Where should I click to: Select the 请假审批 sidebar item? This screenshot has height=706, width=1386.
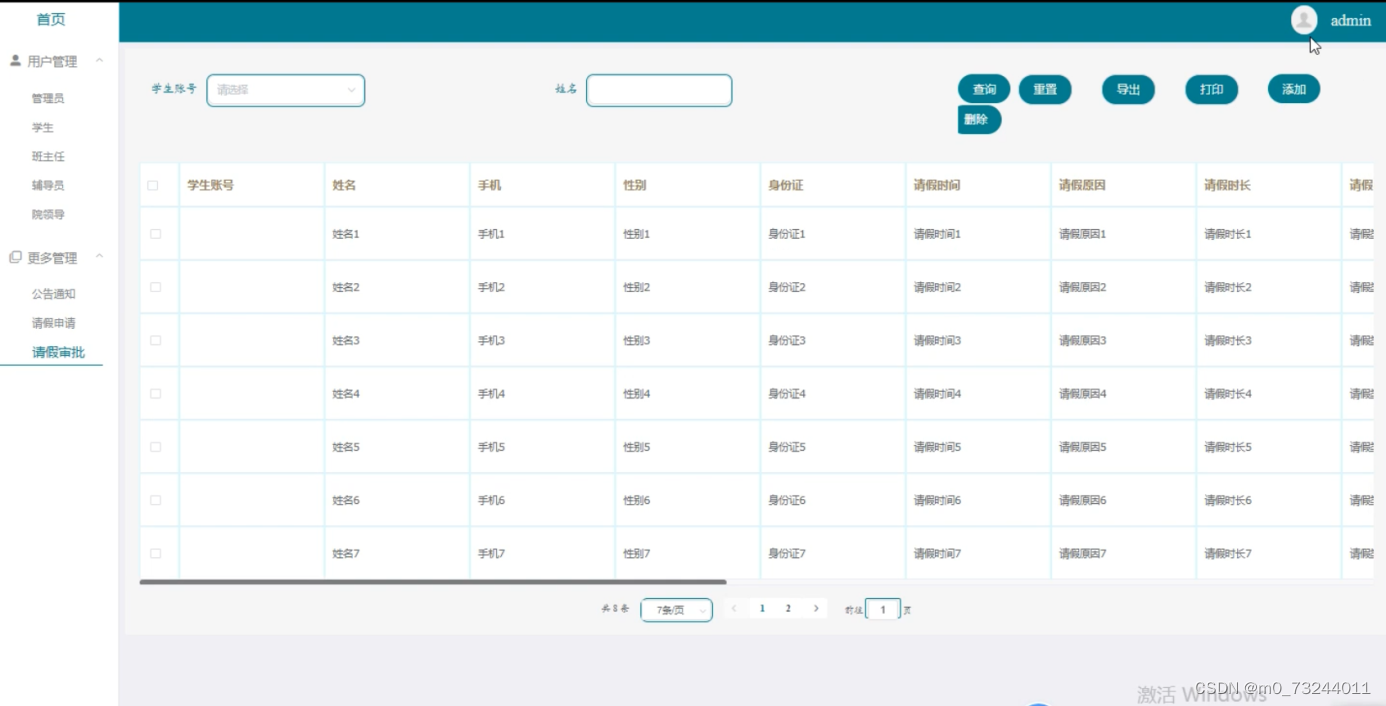pyautogui.click(x=58, y=352)
